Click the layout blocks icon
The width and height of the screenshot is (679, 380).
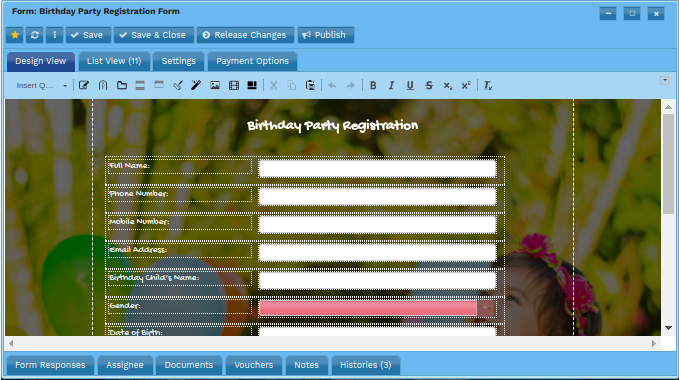pyautogui.click(x=252, y=86)
